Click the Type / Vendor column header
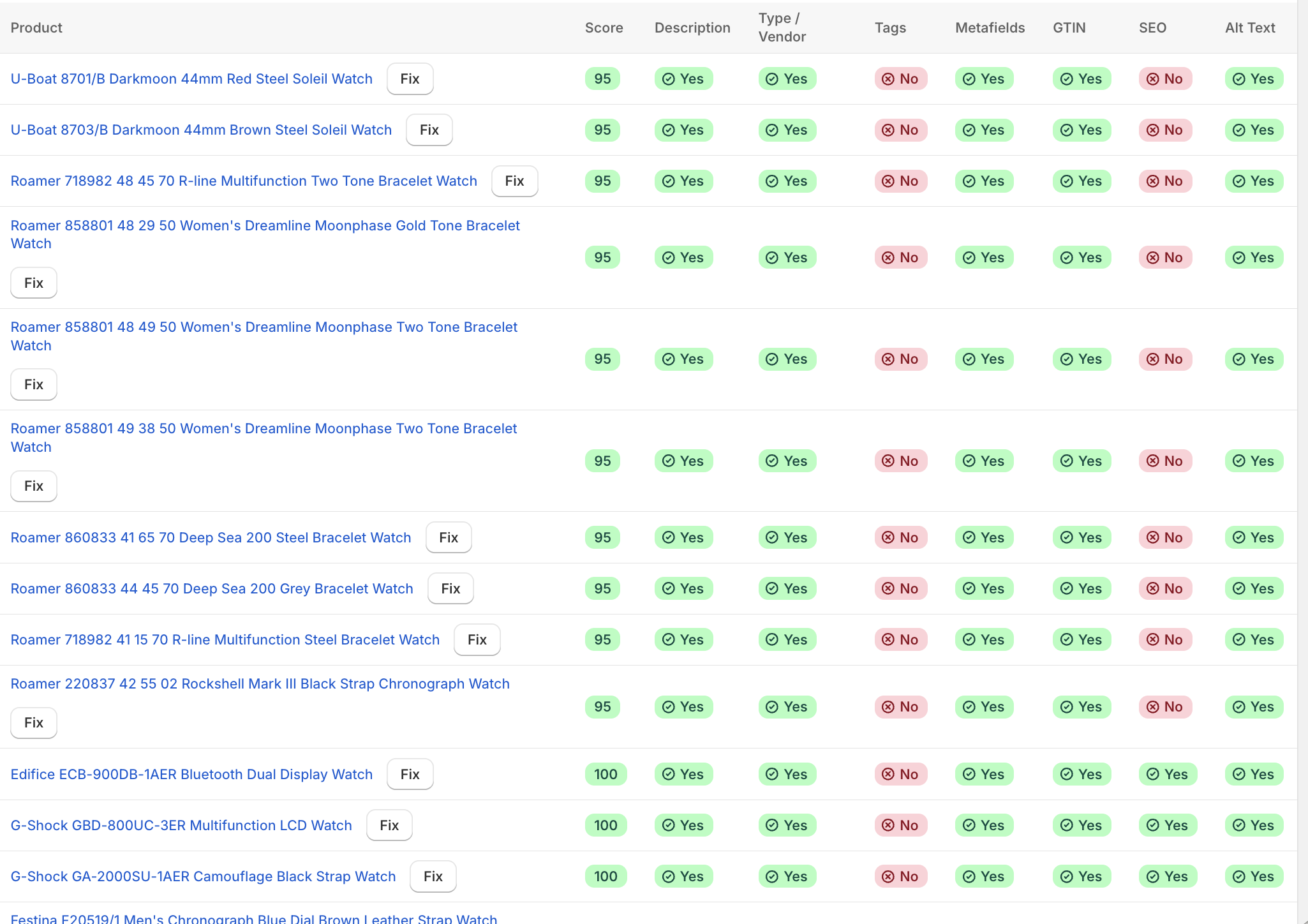Image resolution: width=1308 pixels, height=924 pixels. [782, 27]
